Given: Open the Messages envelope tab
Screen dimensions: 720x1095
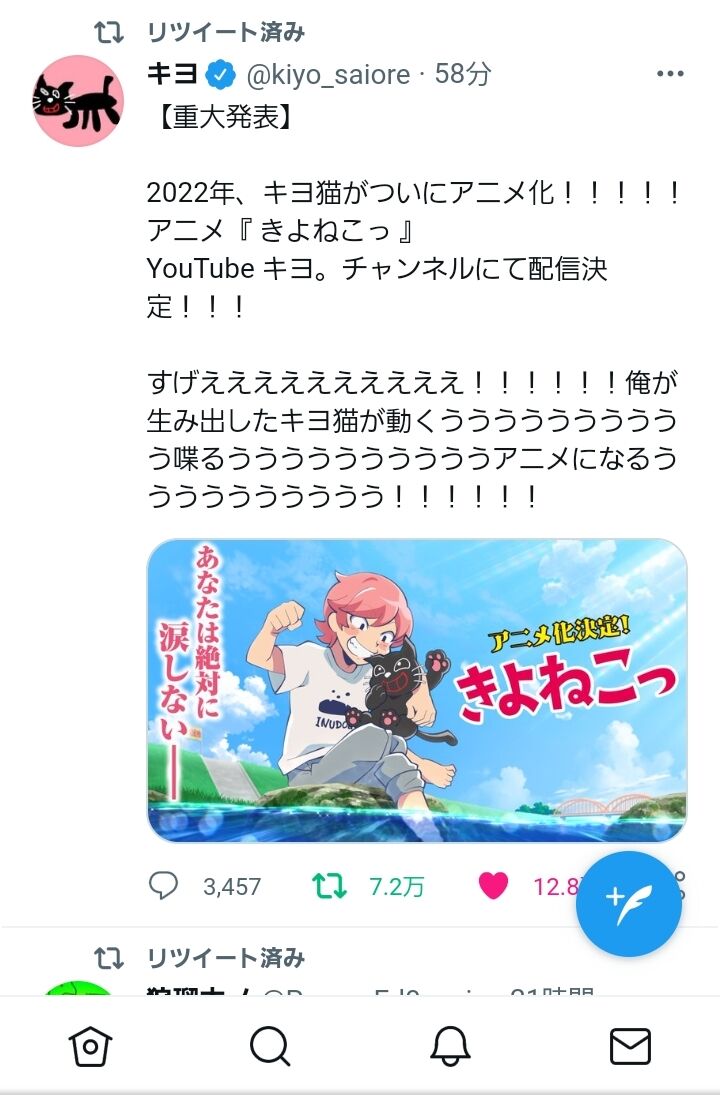Looking at the screenshot, I should (x=630, y=1045).
